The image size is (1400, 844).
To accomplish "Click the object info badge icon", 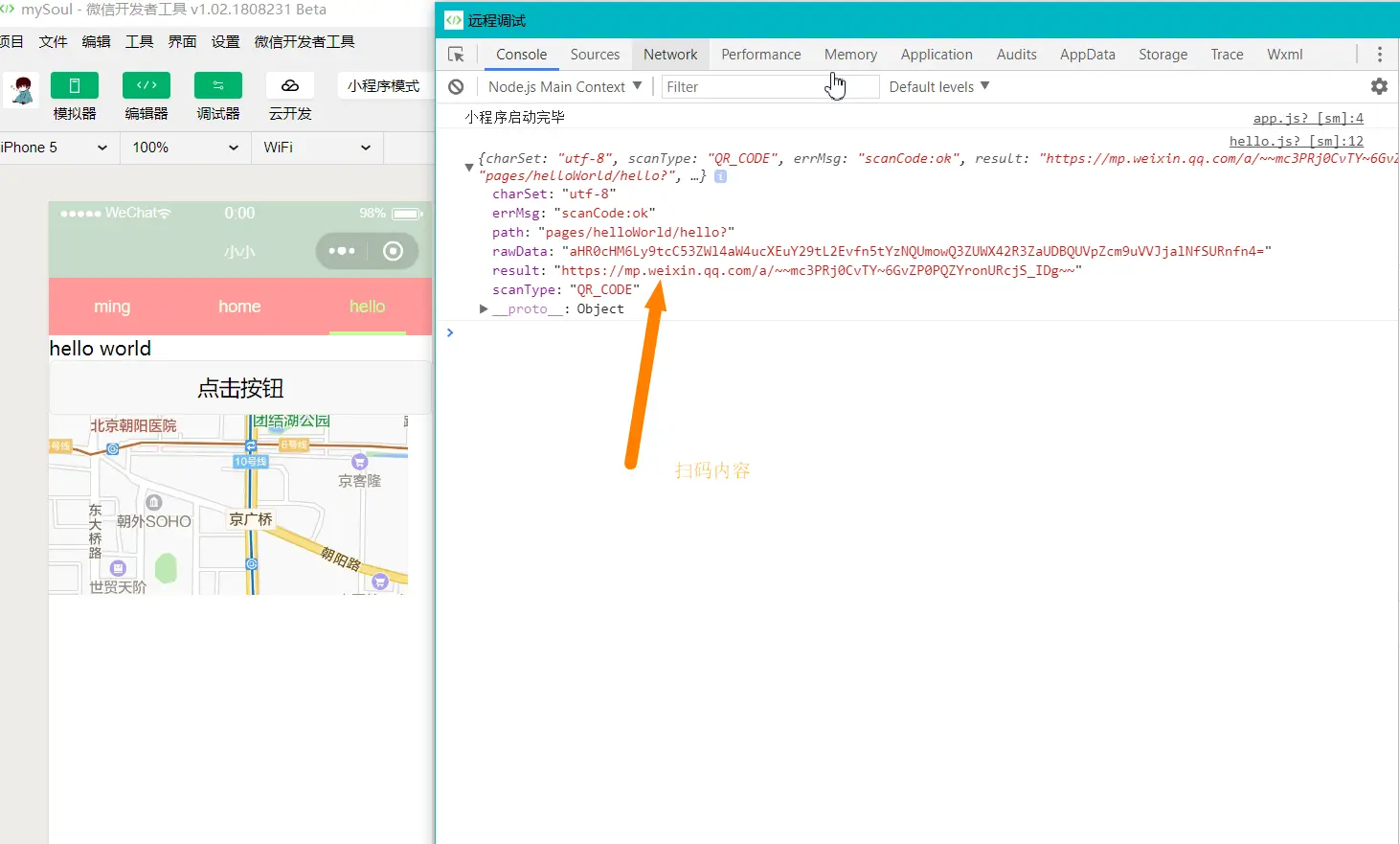I will click(x=721, y=176).
